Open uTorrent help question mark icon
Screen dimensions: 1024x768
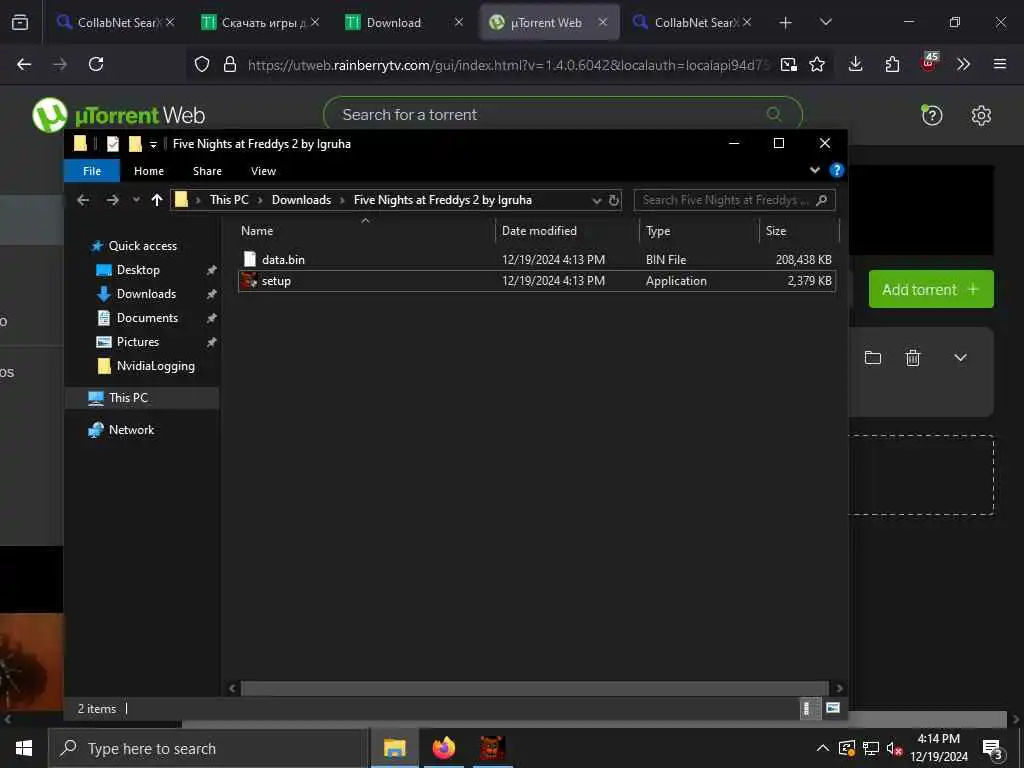931,116
